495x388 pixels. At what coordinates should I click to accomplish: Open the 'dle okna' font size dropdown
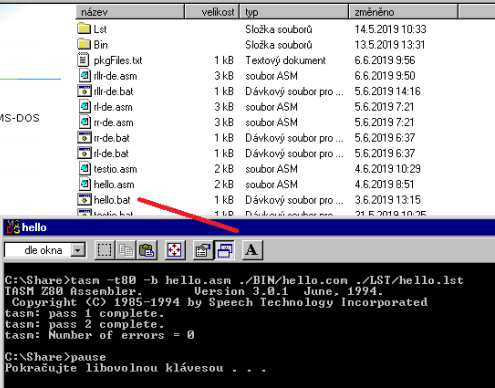point(78,250)
